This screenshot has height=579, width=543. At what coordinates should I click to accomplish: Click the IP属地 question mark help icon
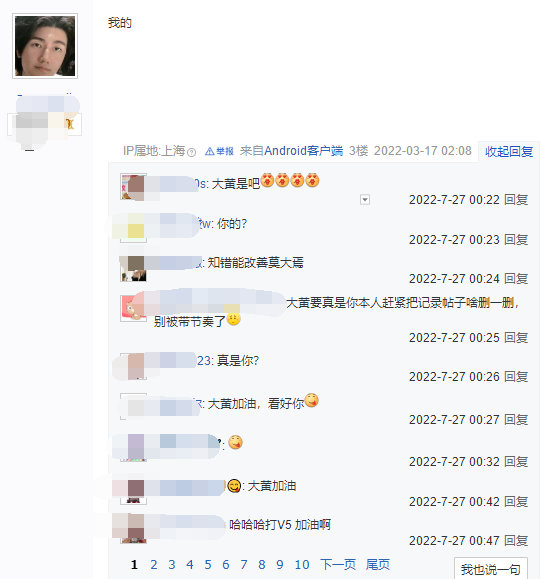click(191, 152)
